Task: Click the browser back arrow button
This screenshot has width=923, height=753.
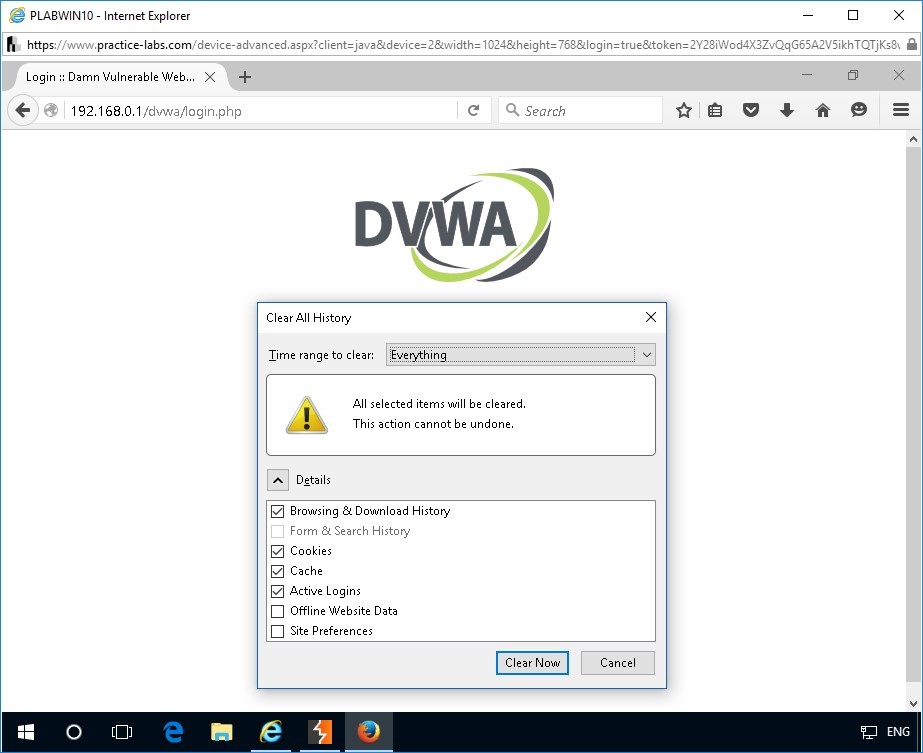Action: click(x=23, y=111)
